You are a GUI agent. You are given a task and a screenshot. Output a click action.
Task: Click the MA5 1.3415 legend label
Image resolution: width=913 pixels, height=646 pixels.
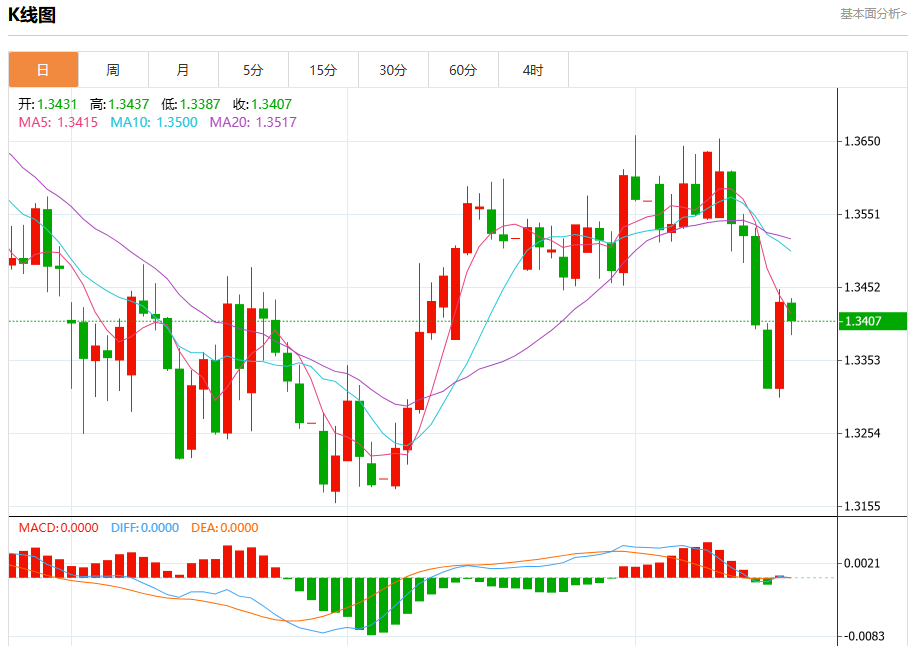[x=58, y=122]
